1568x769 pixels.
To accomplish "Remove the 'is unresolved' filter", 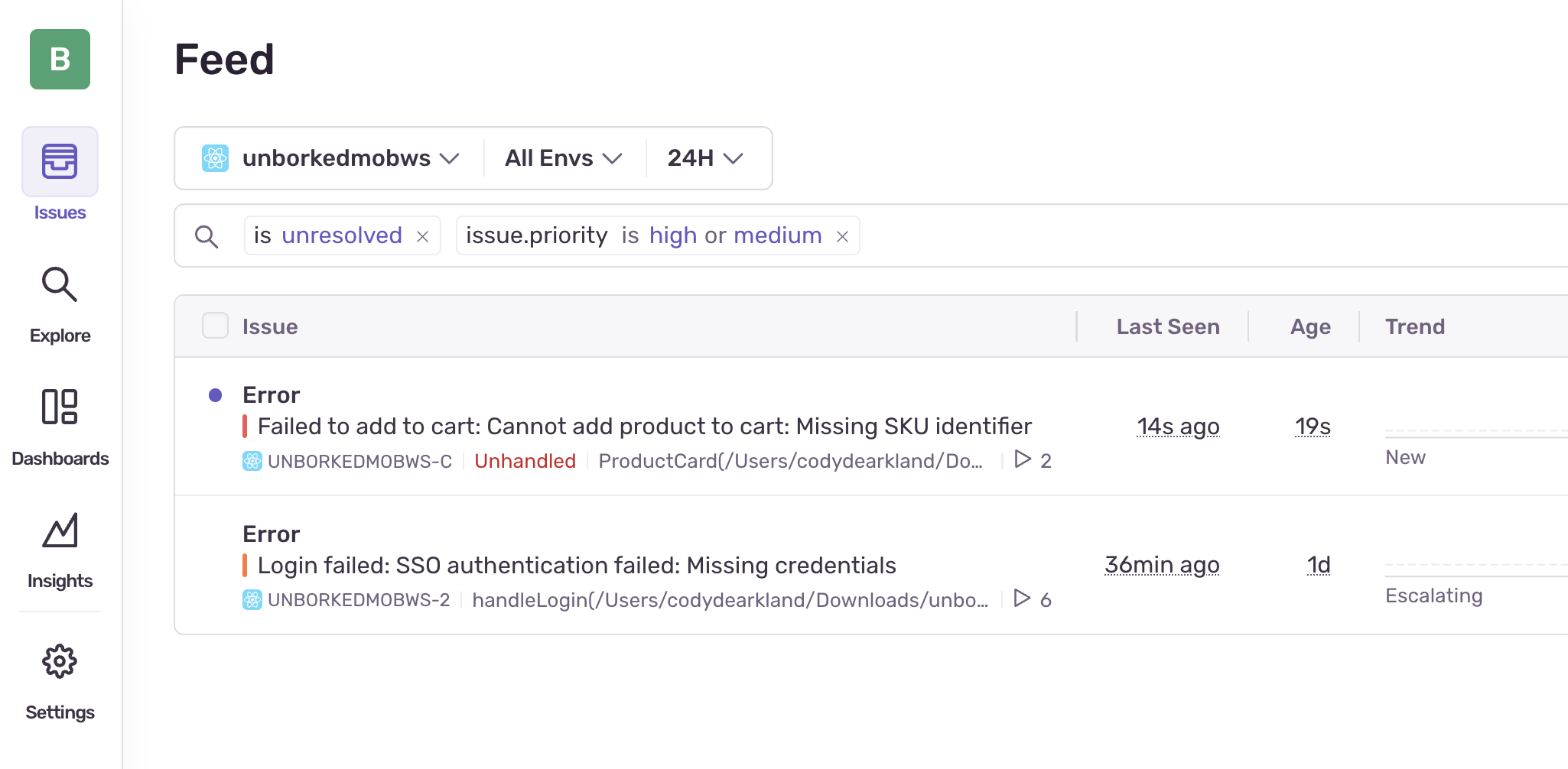I will (x=422, y=237).
